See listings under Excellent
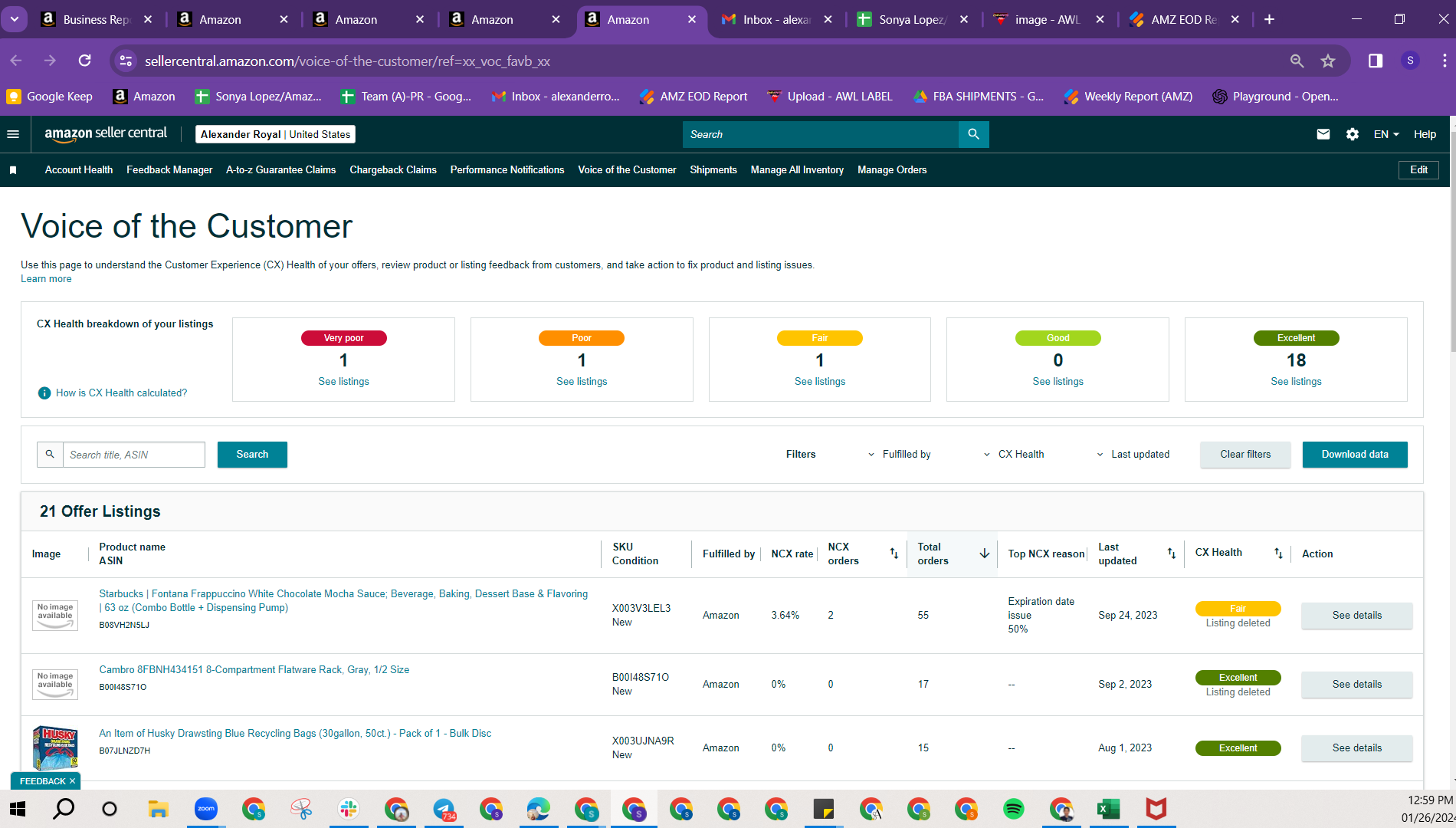 point(1296,382)
